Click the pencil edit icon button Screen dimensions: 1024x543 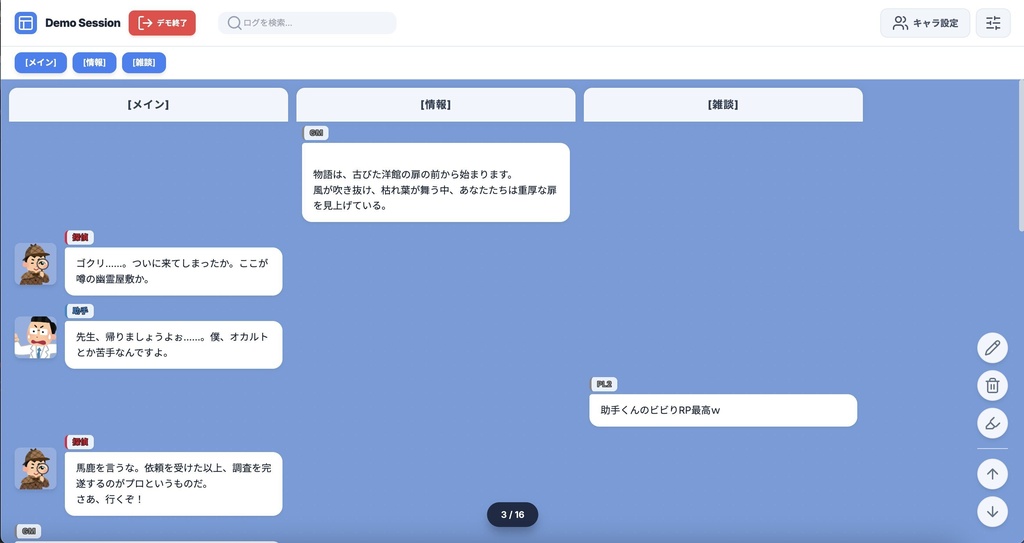(992, 348)
